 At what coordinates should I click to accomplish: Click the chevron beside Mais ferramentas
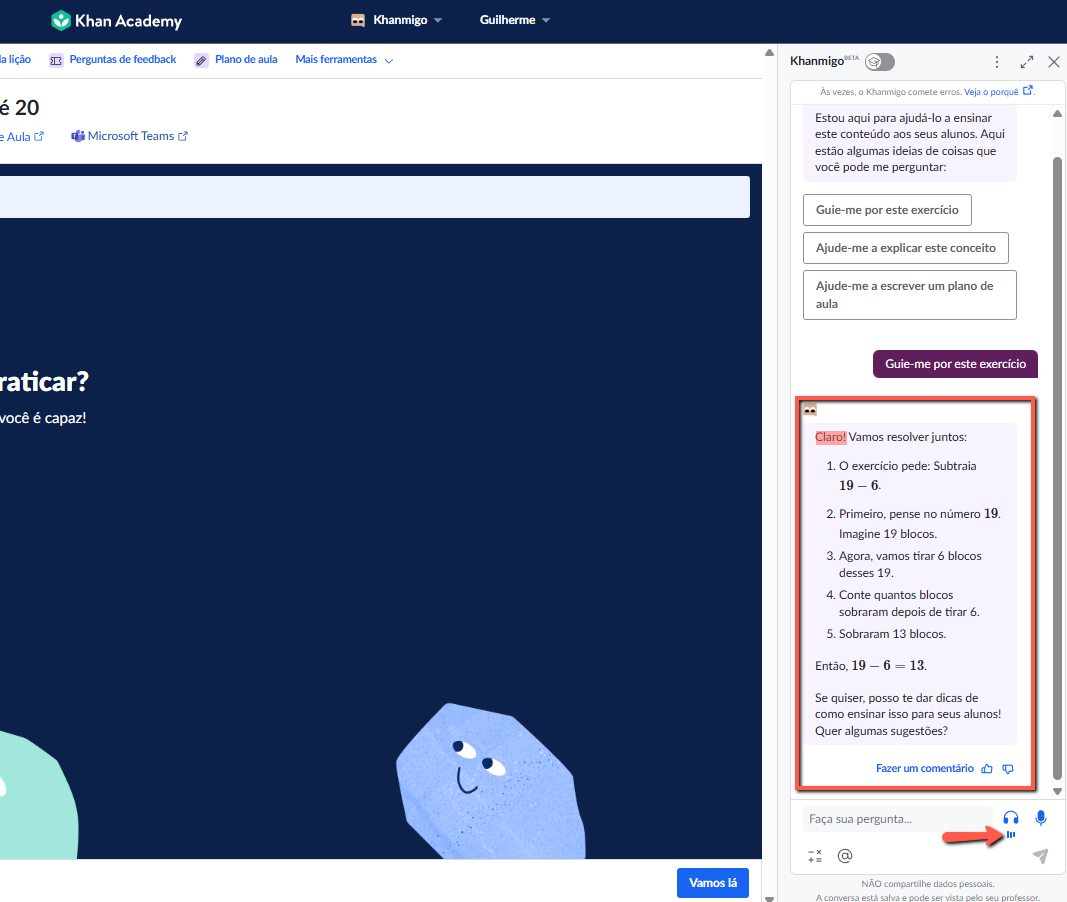pos(389,61)
